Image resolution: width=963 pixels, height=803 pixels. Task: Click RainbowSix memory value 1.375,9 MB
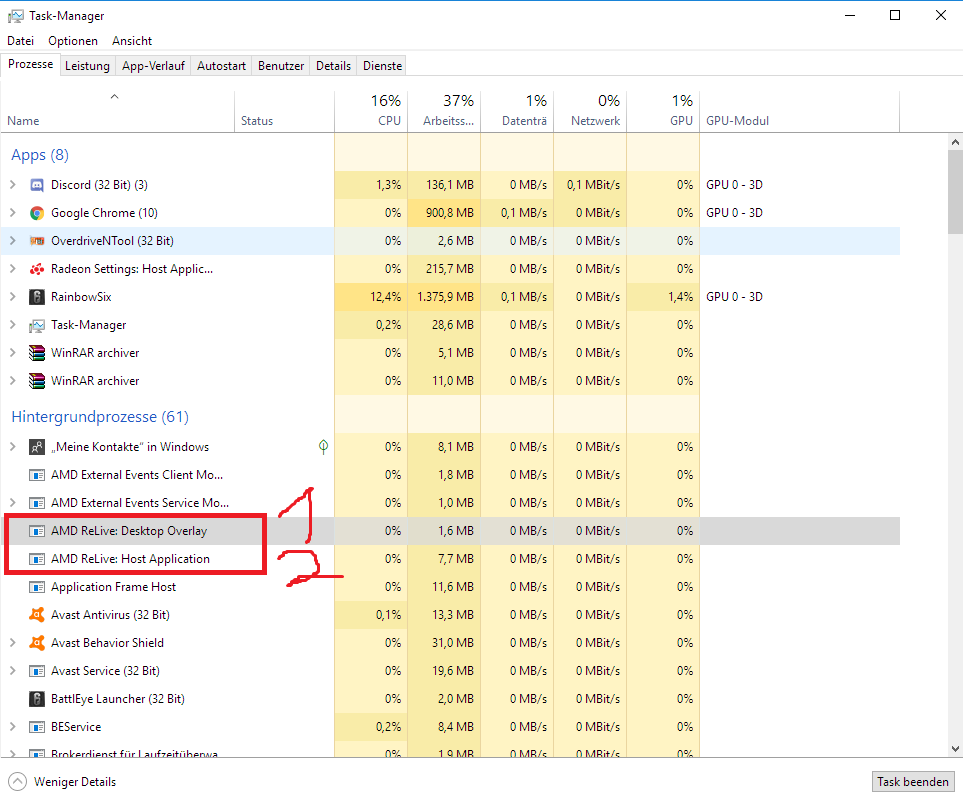(446, 297)
